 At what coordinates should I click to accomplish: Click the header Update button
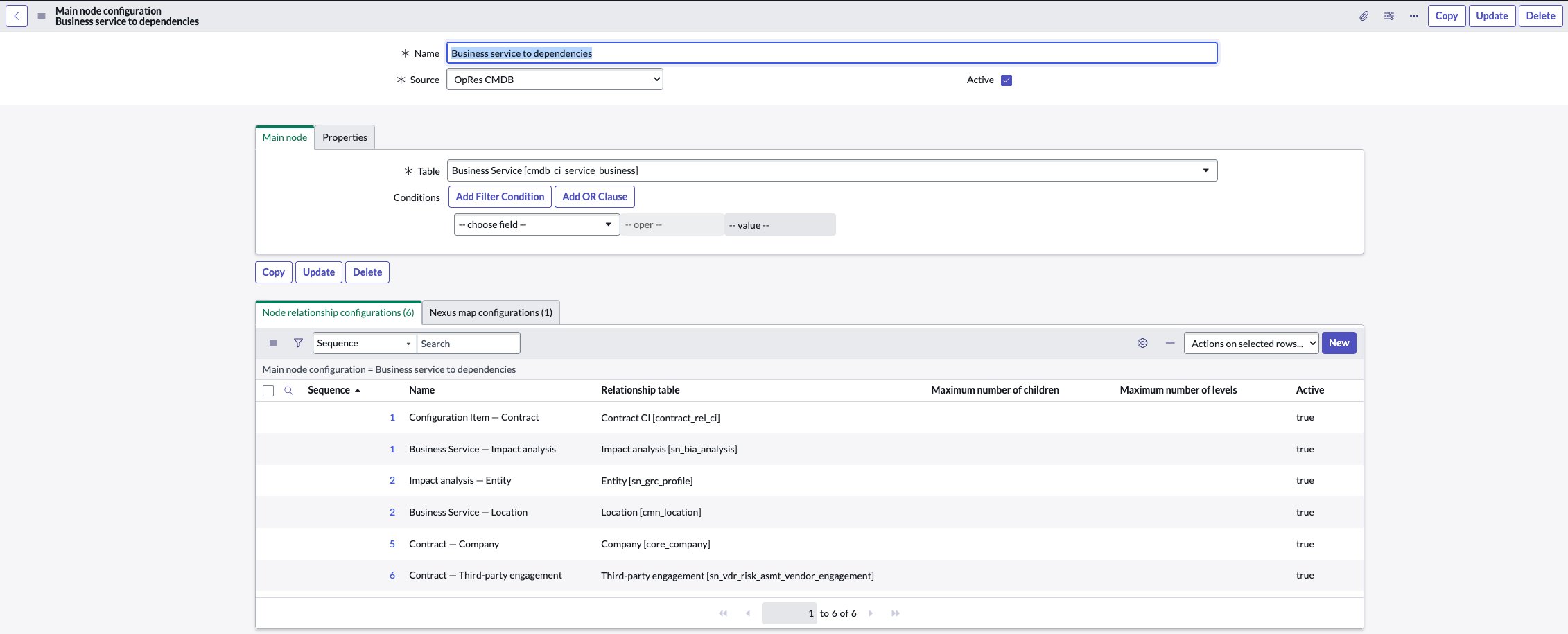coord(1492,16)
